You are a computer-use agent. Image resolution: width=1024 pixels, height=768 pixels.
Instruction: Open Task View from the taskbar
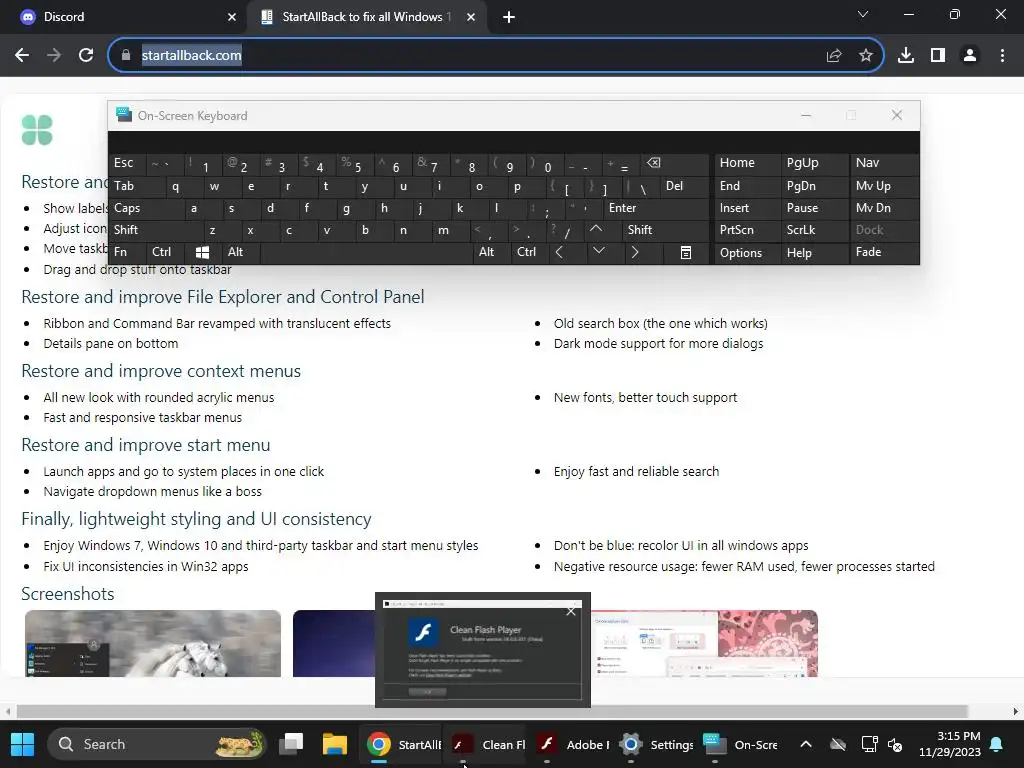point(291,744)
